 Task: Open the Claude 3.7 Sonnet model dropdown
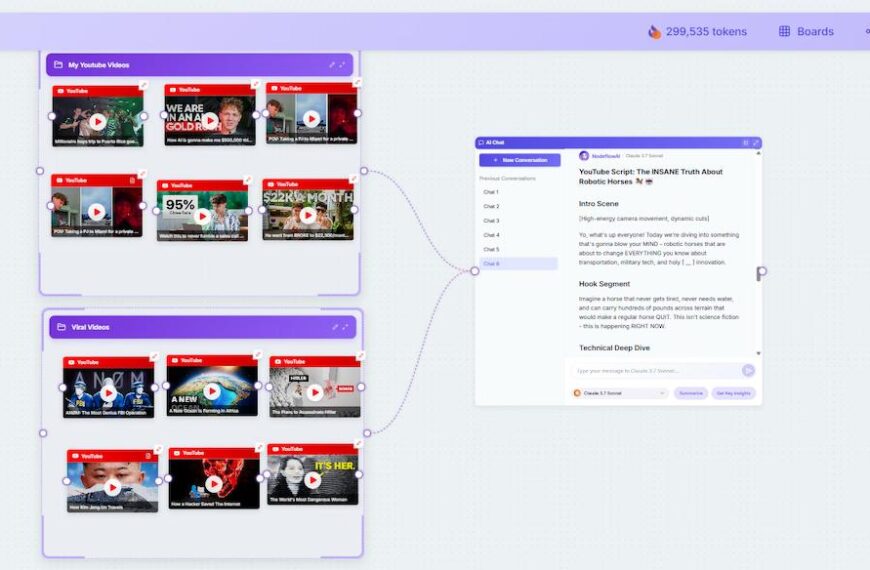[619, 393]
